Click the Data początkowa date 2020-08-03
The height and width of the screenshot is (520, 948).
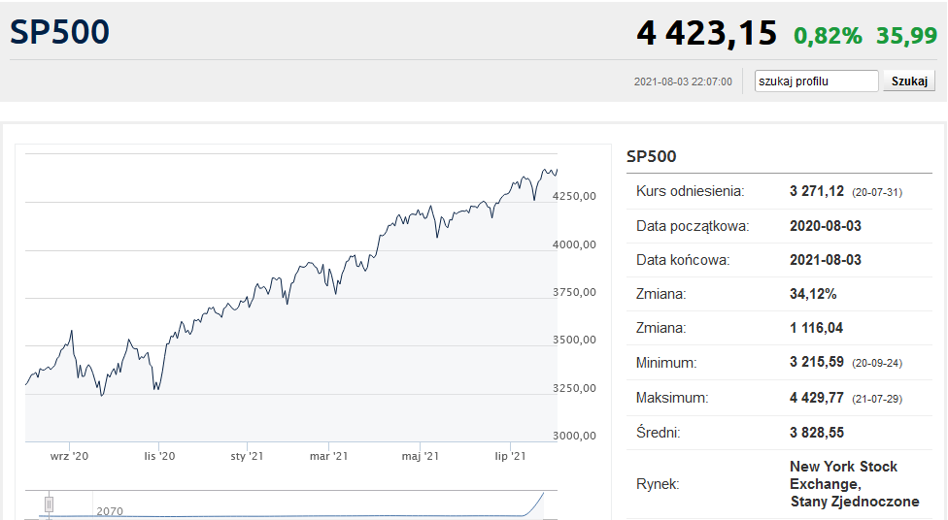point(825,226)
